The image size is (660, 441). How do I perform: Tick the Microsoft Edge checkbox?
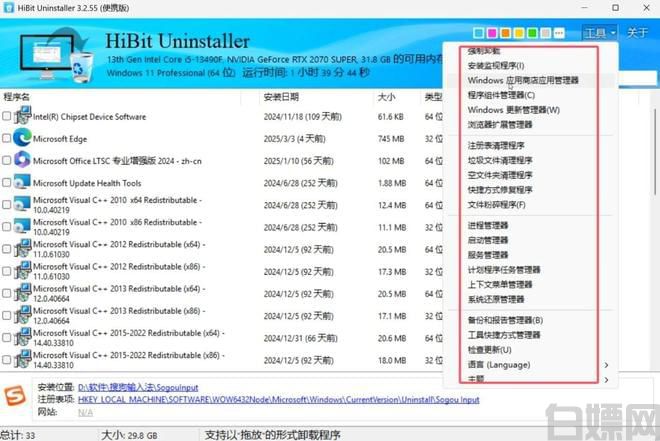[6, 138]
